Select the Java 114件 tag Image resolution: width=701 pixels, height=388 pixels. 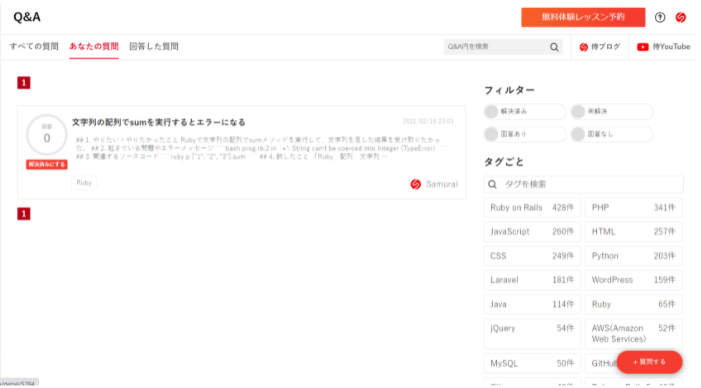click(532, 304)
